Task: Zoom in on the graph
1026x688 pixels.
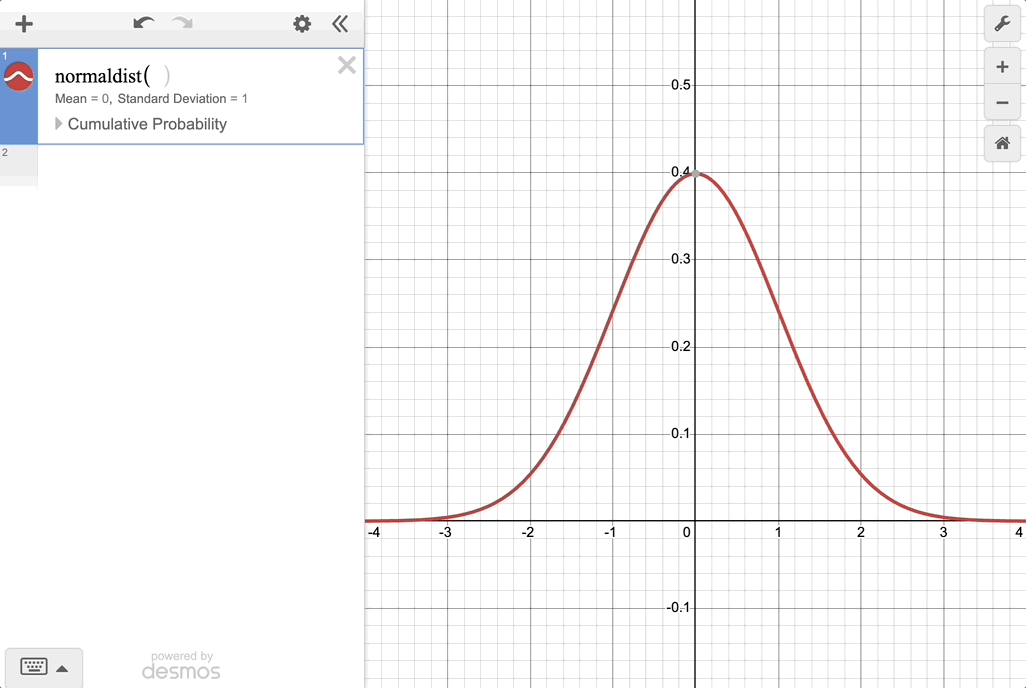Action: [x=1002, y=68]
